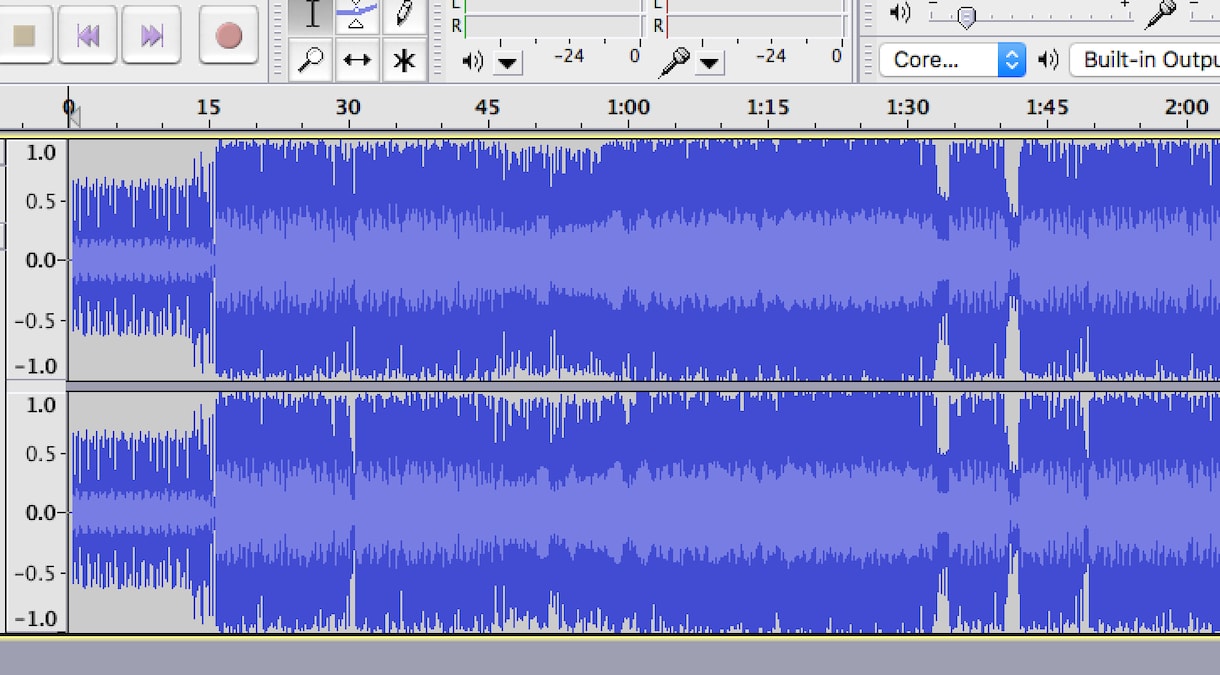The width and height of the screenshot is (1220, 675).
Task: Skip to the end of the track
Action: [x=152, y=36]
